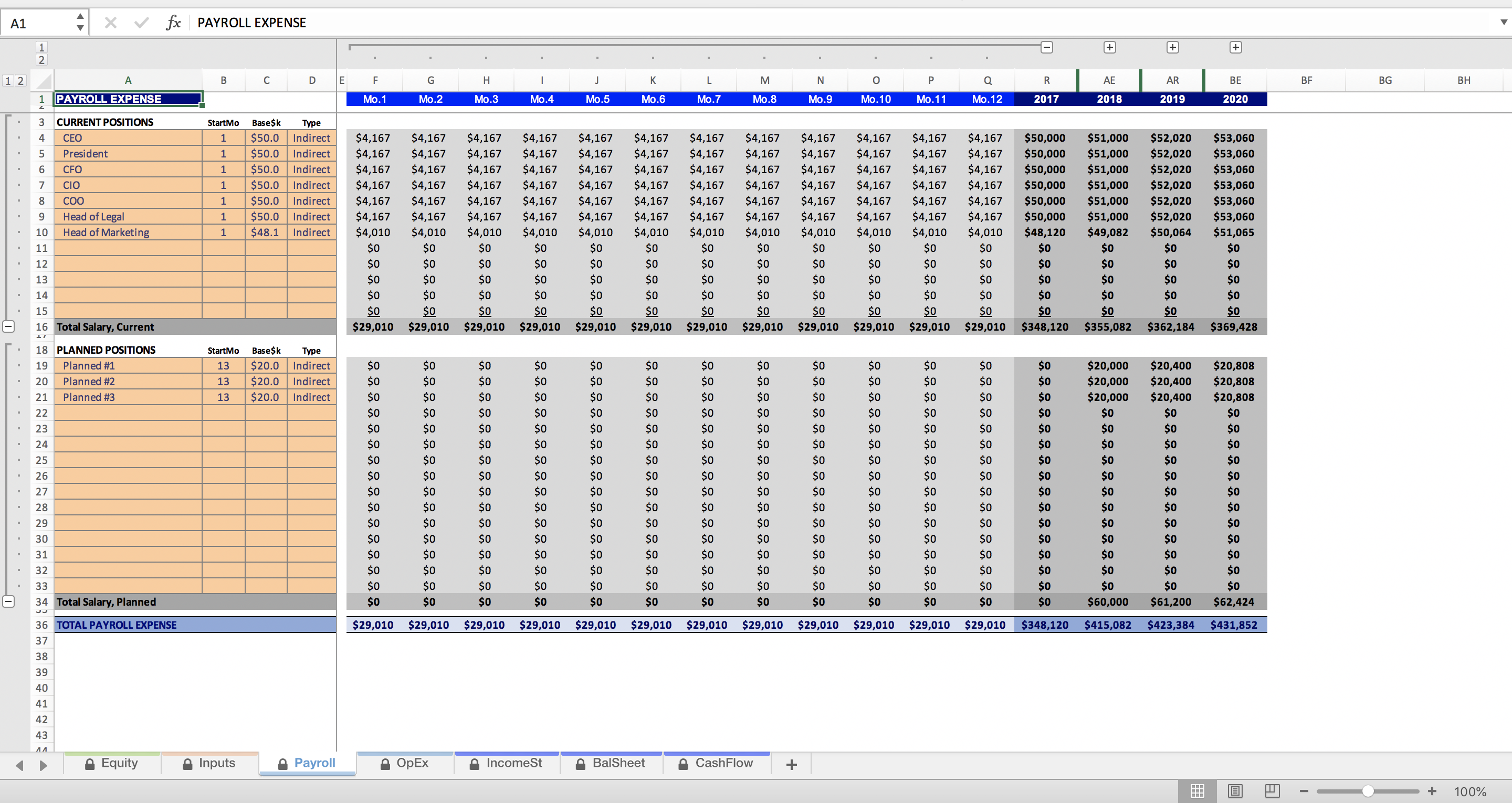Switch to Normal view icon

(1198, 791)
